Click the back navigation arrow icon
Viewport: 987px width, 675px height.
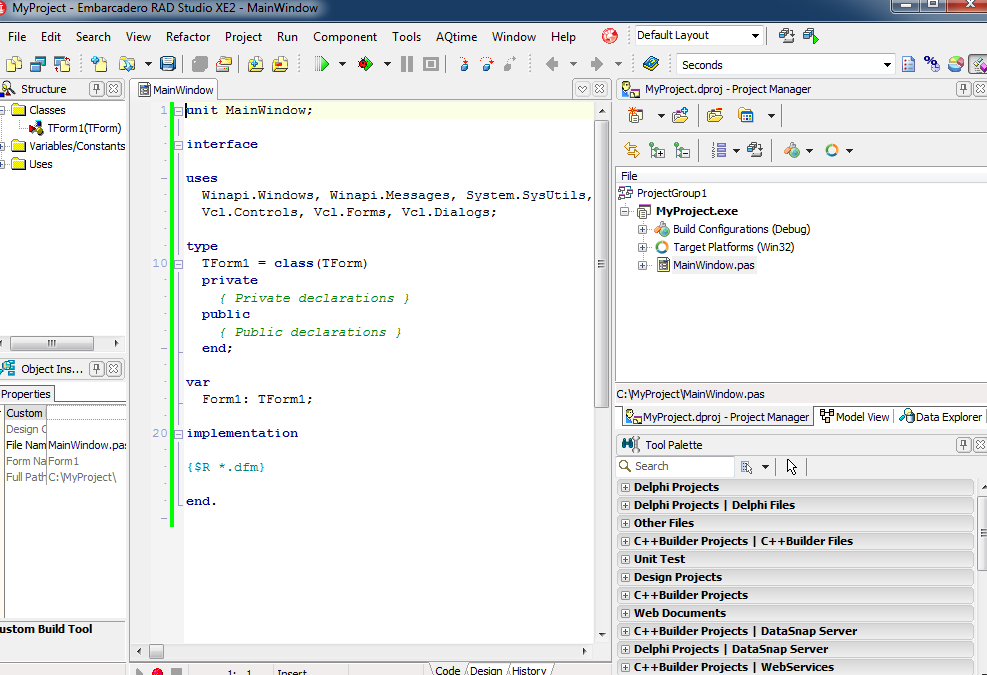pos(552,64)
